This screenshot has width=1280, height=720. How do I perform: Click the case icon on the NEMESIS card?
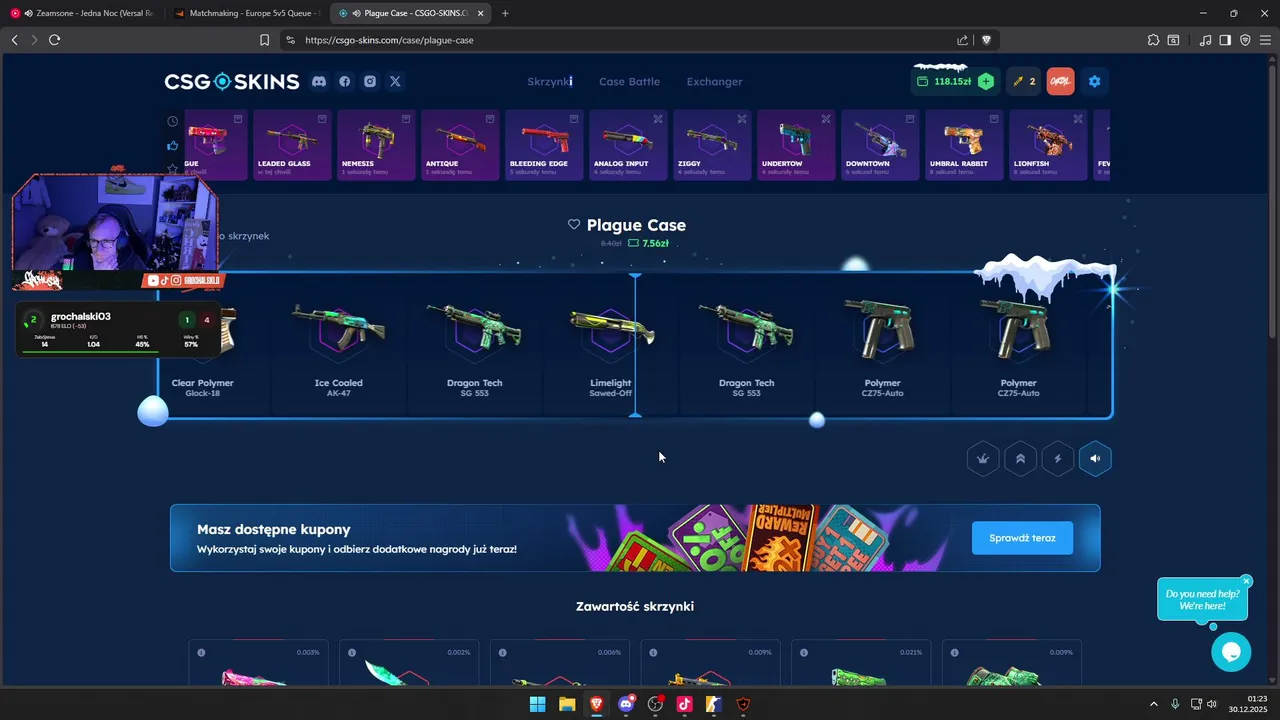point(406,119)
